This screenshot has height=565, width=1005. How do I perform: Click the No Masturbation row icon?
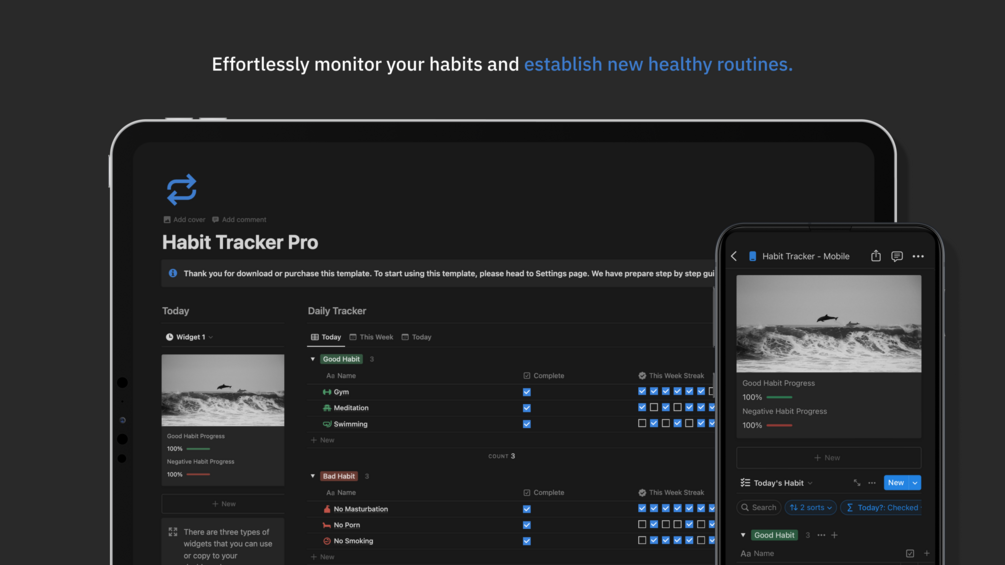pyautogui.click(x=327, y=509)
